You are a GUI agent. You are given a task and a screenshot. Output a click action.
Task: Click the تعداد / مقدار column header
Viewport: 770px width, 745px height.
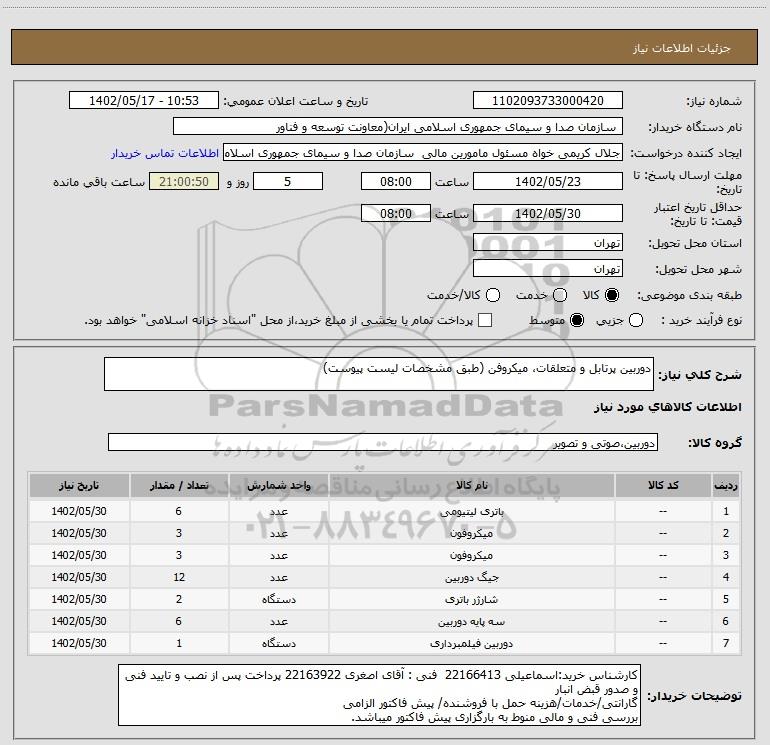179,485
